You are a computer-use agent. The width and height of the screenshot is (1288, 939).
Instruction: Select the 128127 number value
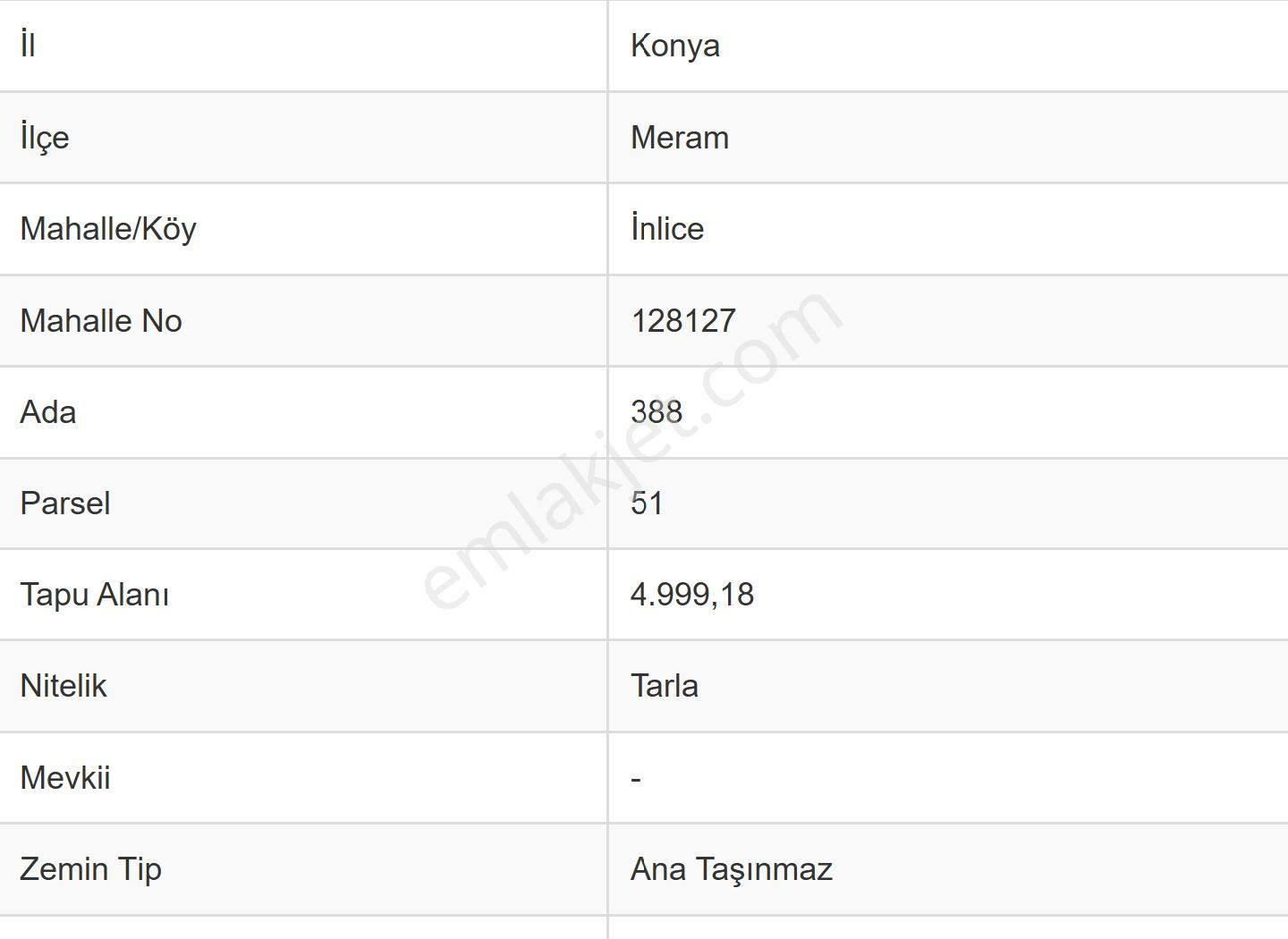[x=683, y=321]
